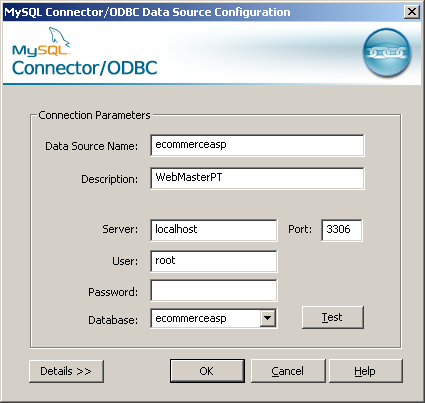Click the Data Source Name label
Image resolution: width=425 pixels, height=403 pixels.
point(91,146)
